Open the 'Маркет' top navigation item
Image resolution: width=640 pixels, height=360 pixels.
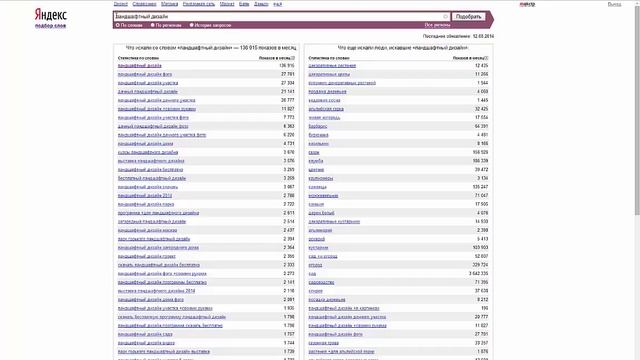pos(227,4)
